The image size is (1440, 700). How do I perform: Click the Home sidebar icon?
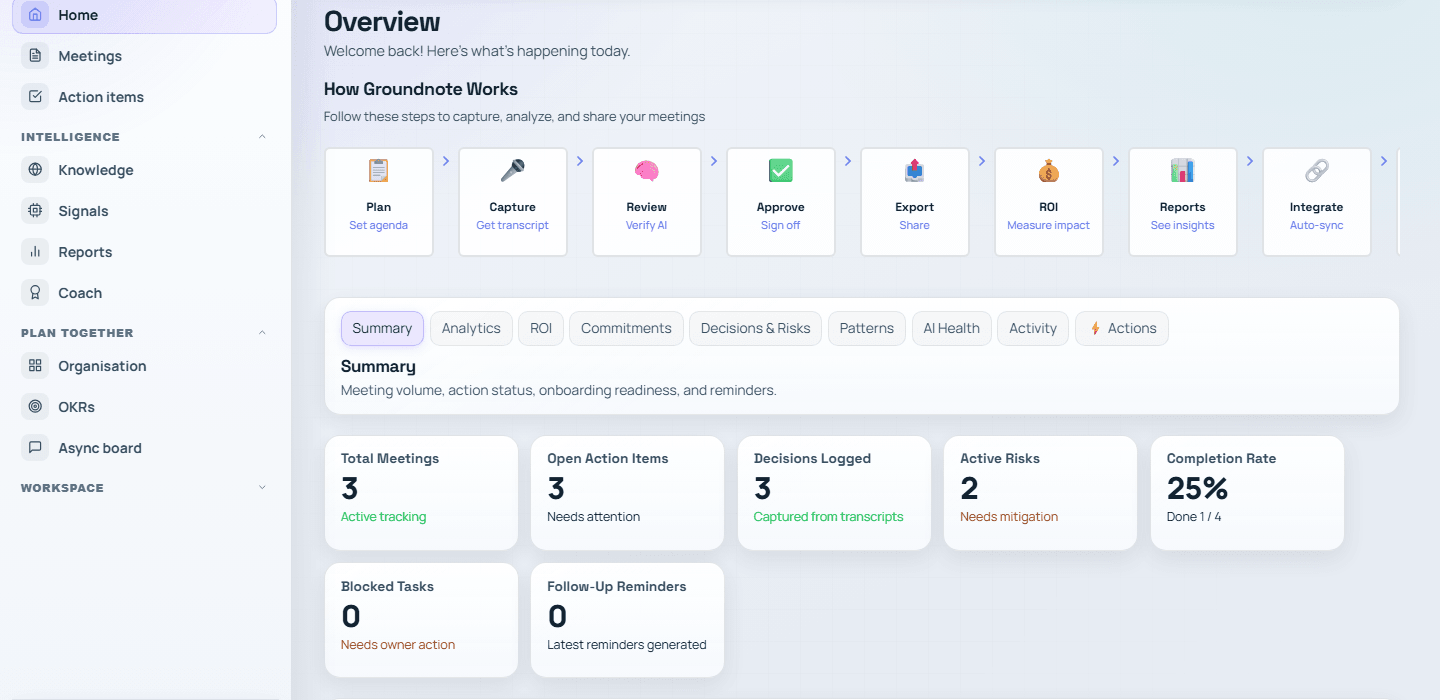tap(35, 15)
